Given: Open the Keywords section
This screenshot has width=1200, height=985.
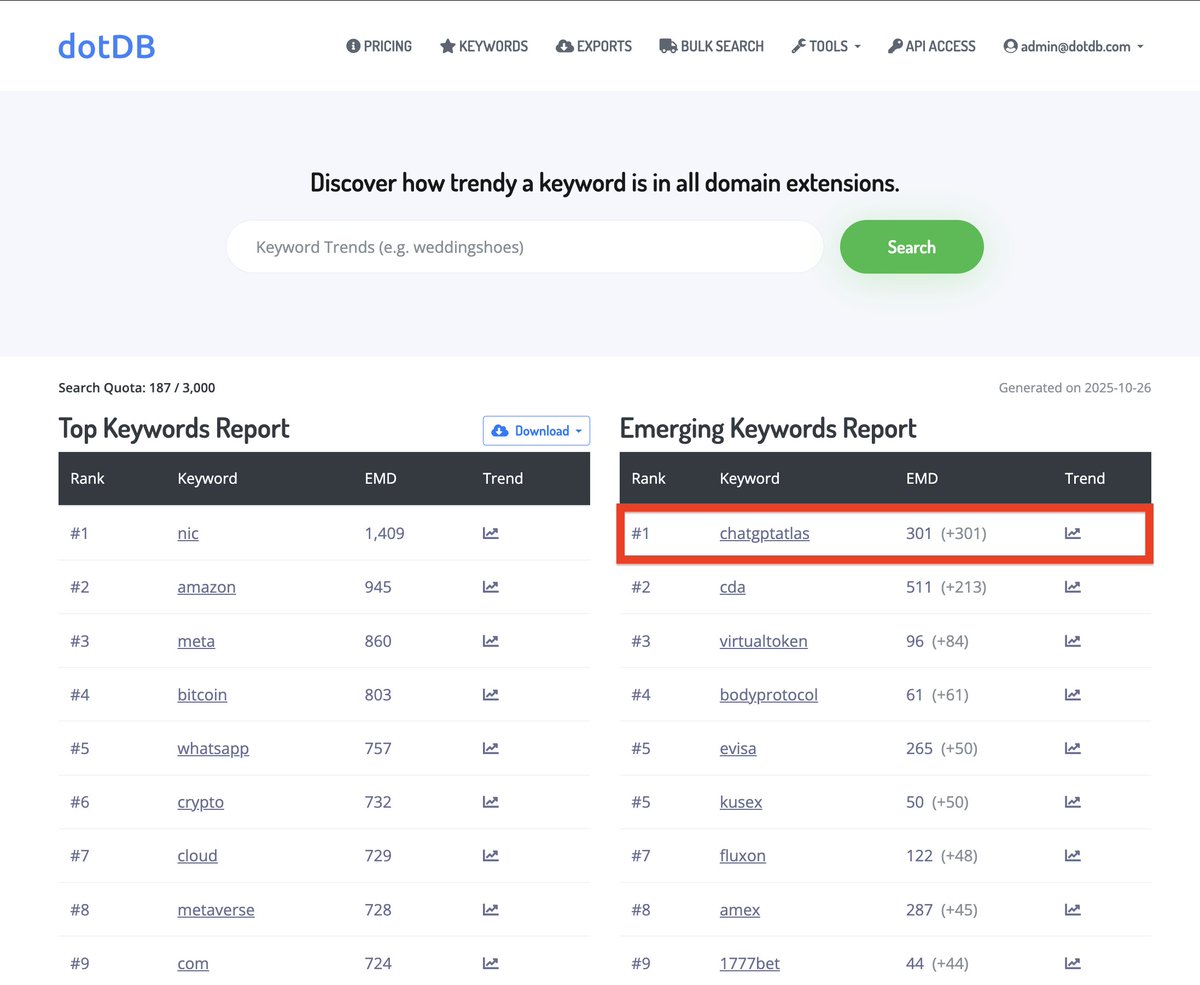Looking at the screenshot, I should [484, 46].
